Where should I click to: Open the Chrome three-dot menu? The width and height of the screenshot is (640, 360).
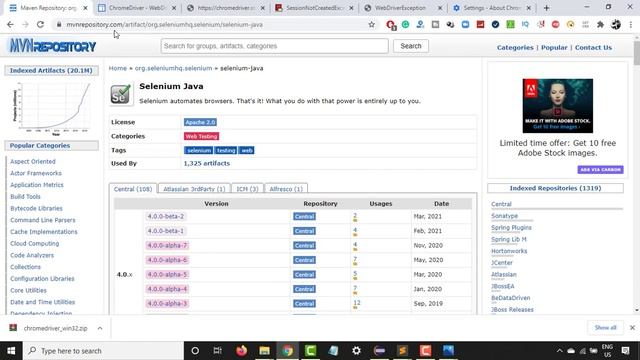631,24
